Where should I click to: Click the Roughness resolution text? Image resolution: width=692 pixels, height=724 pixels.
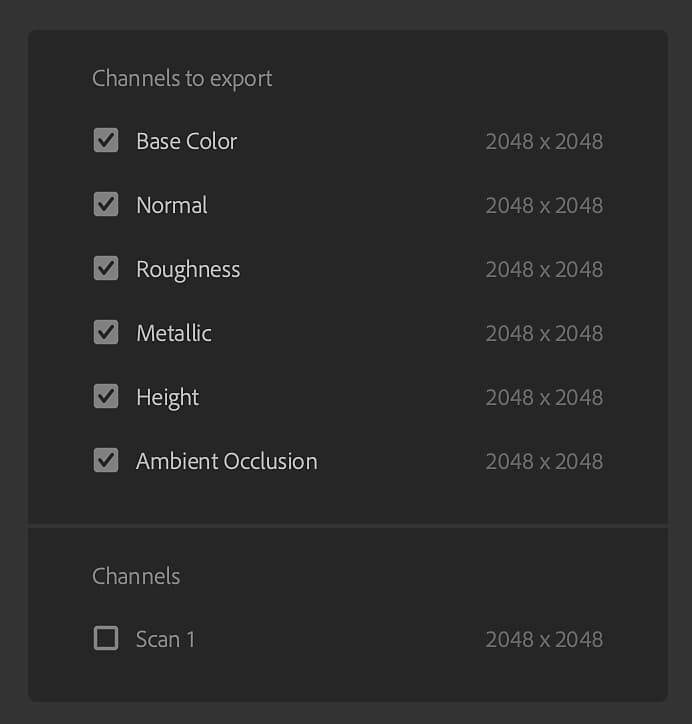(544, 269)
